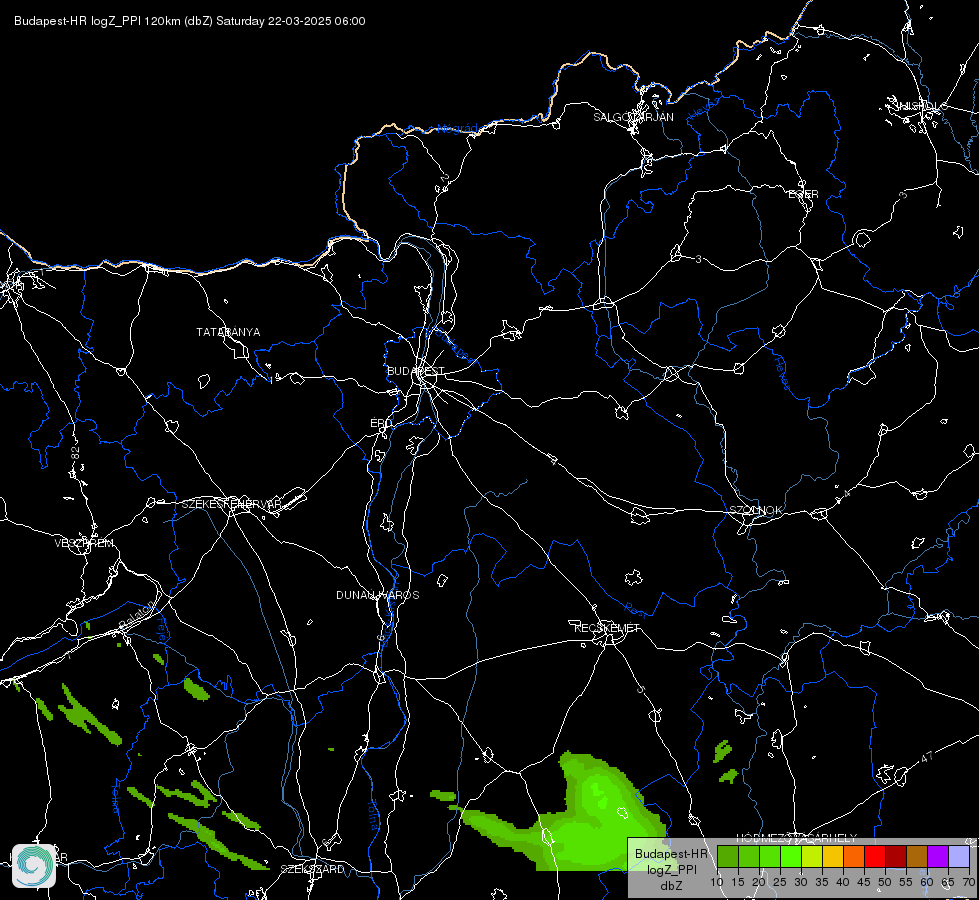The height and width of the screenshot is (900, 979).
Task: Click the BUDAPEST city label
Action: (x=415, y=371)
